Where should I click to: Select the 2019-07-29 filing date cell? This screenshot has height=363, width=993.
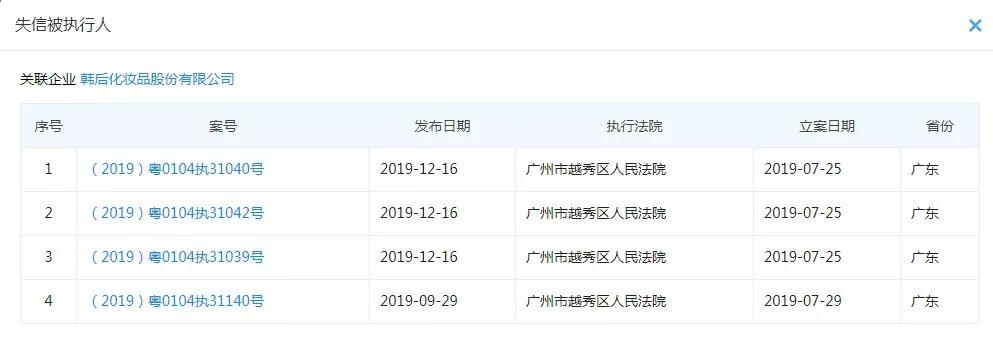coord(803,301)
